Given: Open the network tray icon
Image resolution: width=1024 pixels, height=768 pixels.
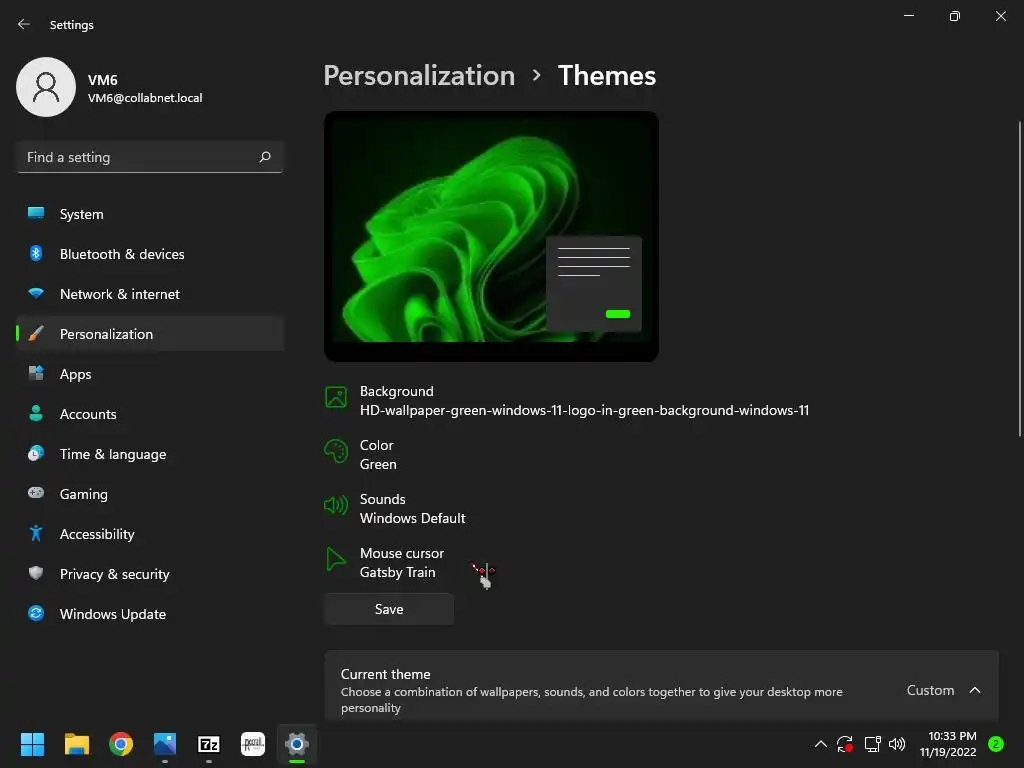Looking at the screenshot, I should tap(872, 744).
